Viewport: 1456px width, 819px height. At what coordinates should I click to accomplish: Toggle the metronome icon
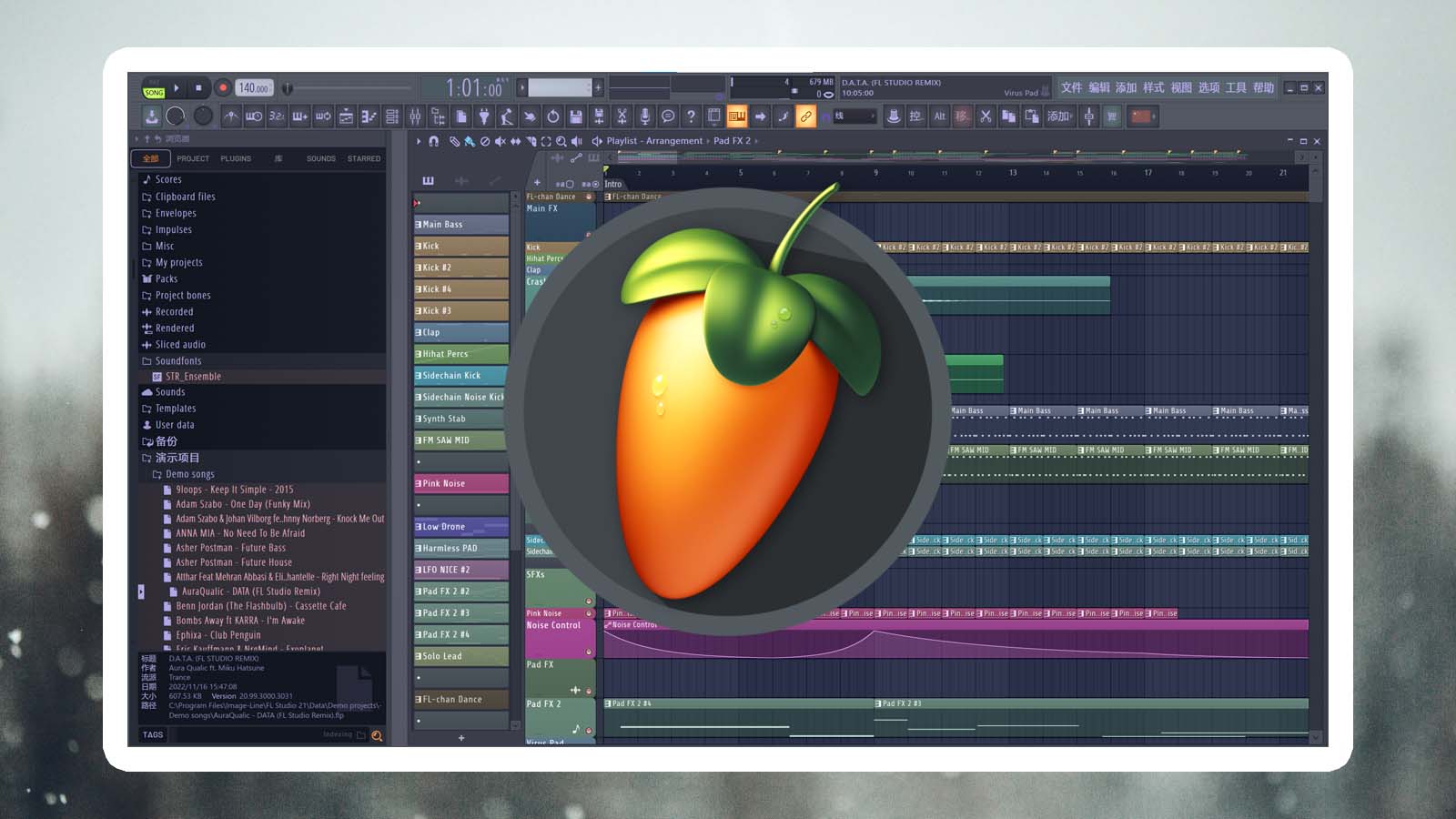pos(231,116)
